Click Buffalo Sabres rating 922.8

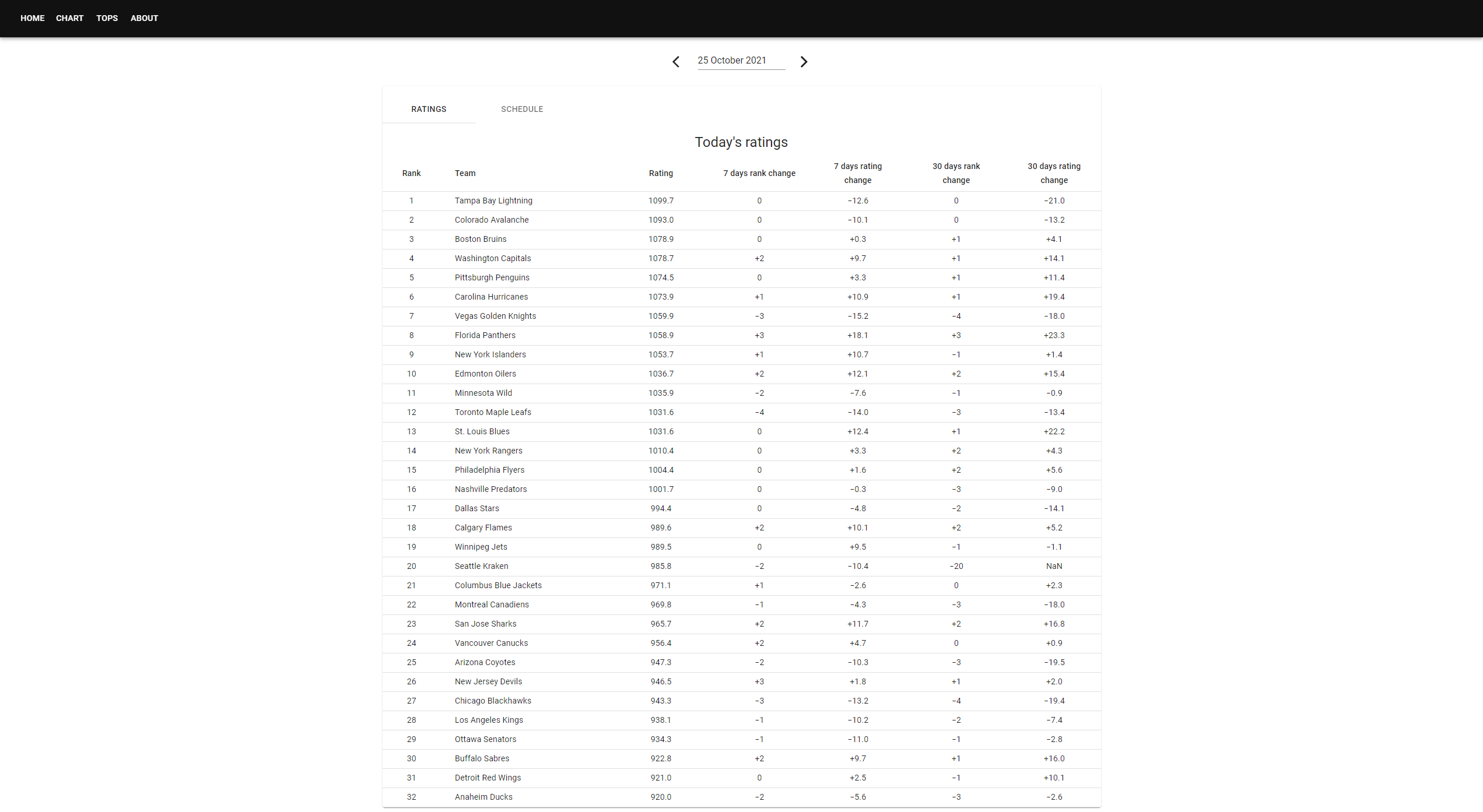(x=661, y=758)
